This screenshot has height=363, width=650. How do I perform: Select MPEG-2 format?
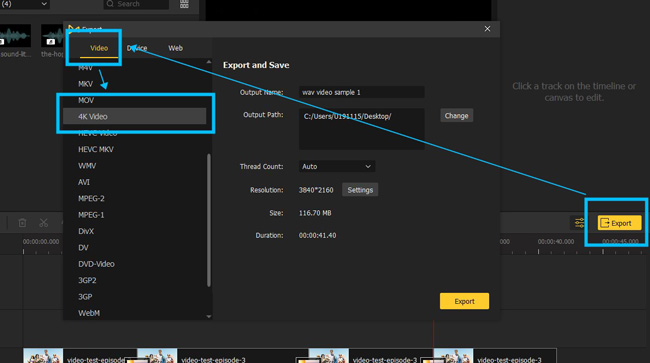(x=91, y=198)
